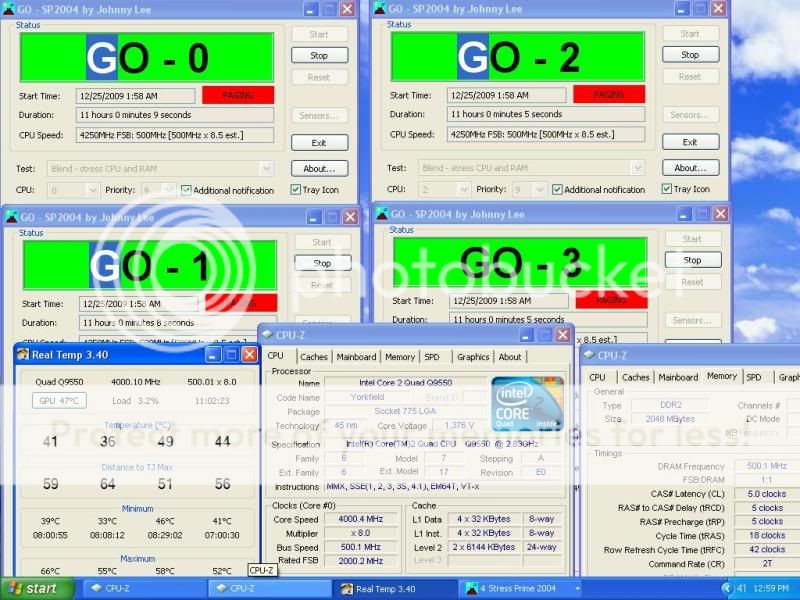
Task: Click the Real Temp title bar icon
Action: tap(22, 354)
